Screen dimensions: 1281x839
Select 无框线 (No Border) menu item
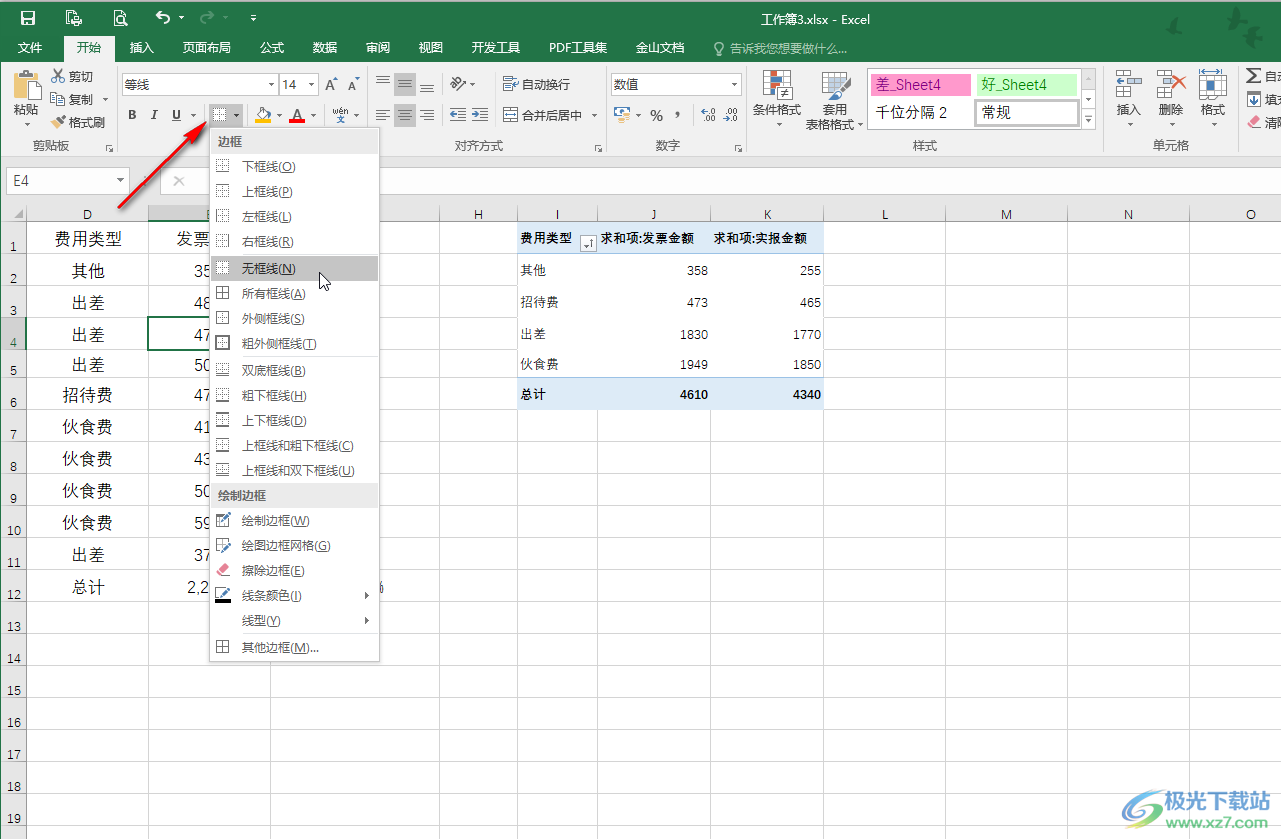(x=294, y=268)
